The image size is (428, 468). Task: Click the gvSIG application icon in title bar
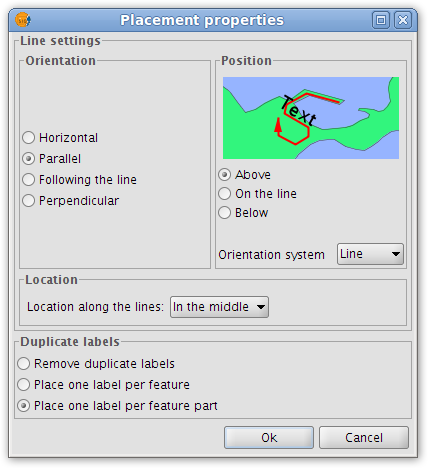[23, 20]
